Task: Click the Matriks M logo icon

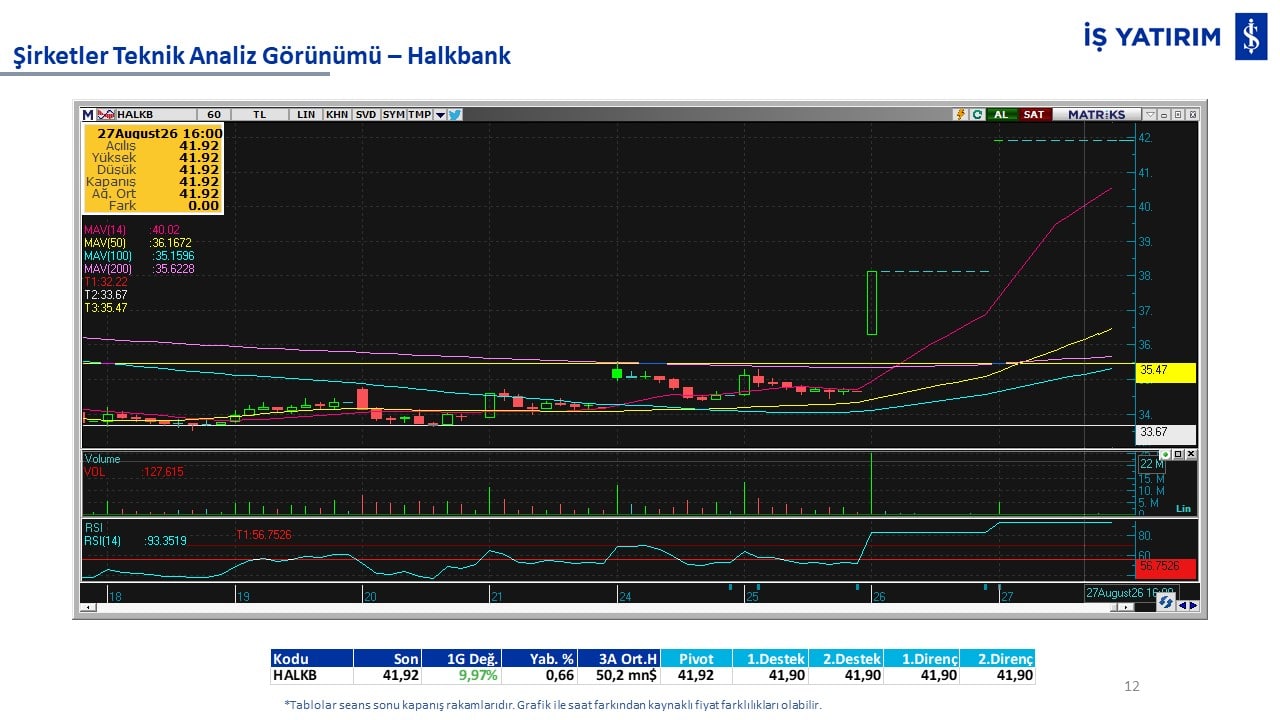Action: tap(88, 114)
